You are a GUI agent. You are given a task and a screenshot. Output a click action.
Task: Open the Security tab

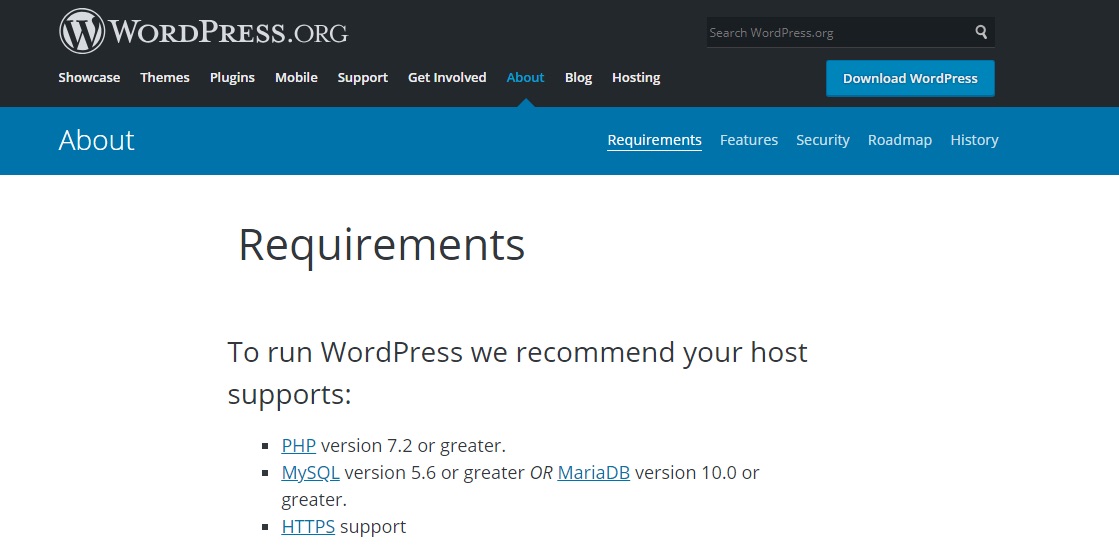(822, 140)
